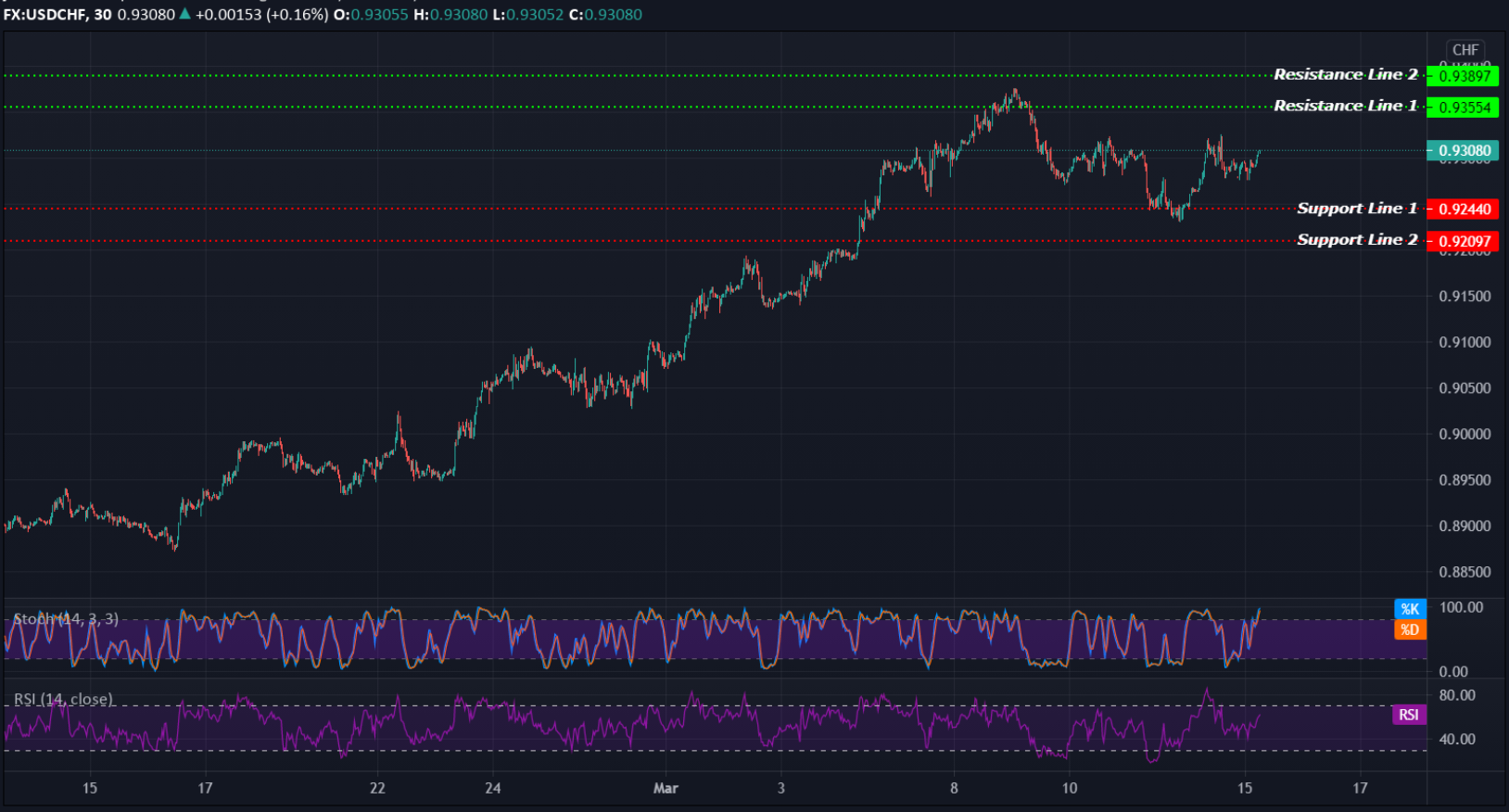This screenshot has height=812, width=1509.
Task: Click the 0.92097 red price tag
Action: pos(1464,242)
